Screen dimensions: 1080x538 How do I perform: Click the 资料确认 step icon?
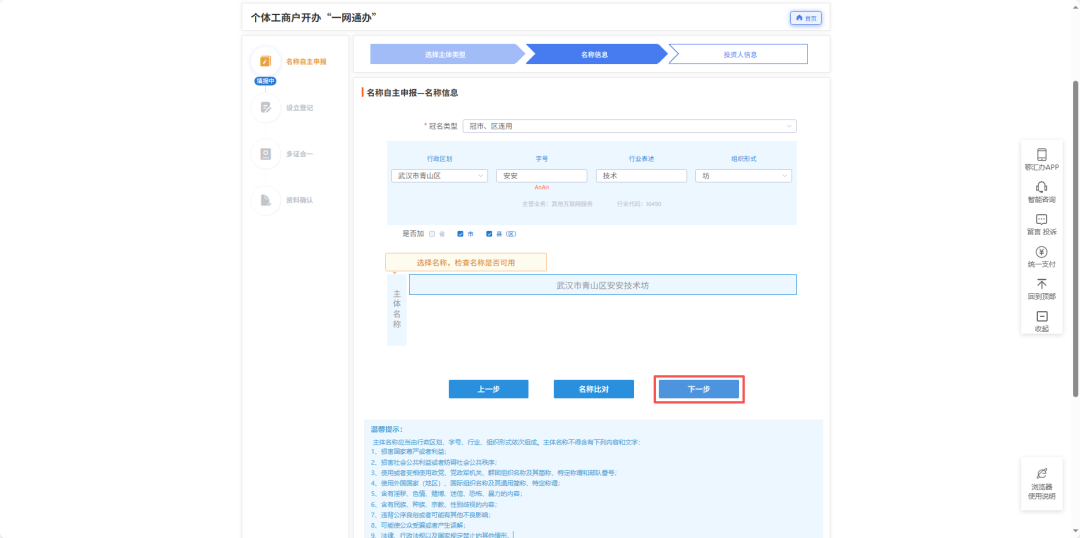tap(266, 200)
